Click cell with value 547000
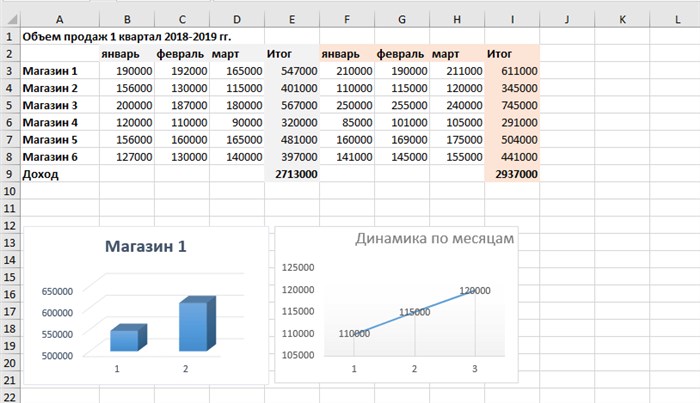 pyautogui.click(x=292, y=71)
